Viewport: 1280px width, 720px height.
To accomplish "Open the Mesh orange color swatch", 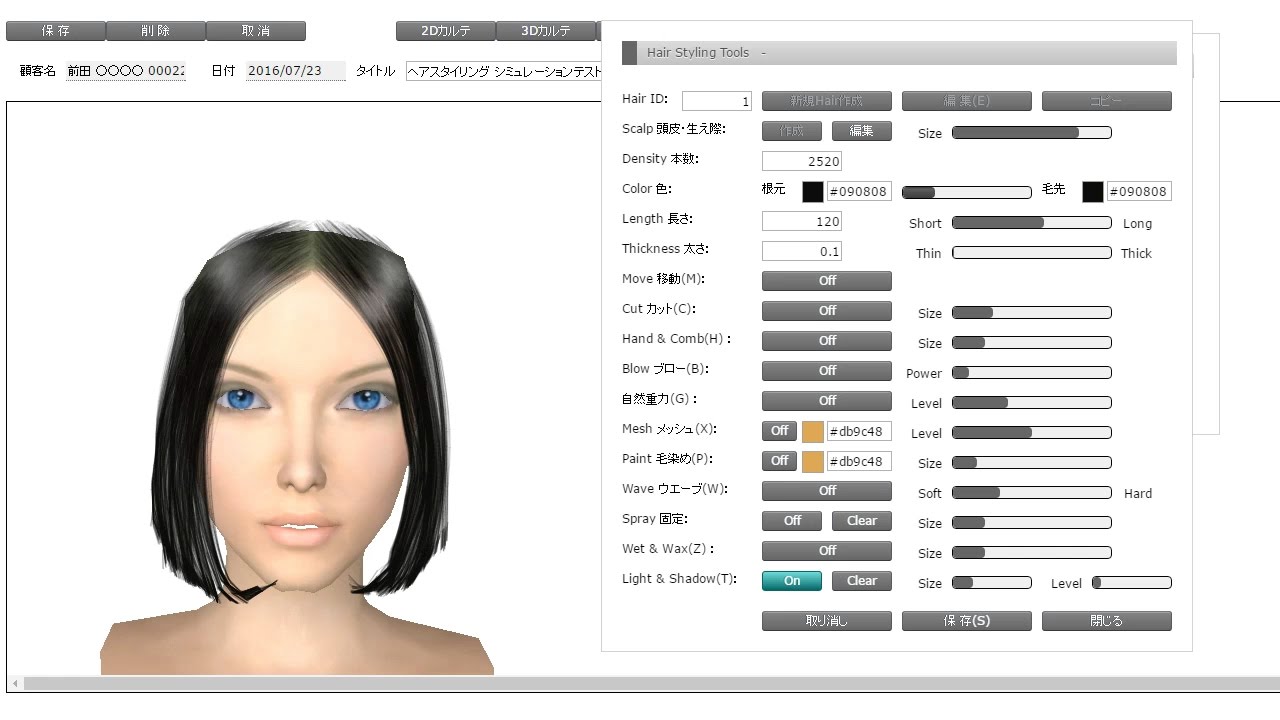I will click(x=812, y=431).
